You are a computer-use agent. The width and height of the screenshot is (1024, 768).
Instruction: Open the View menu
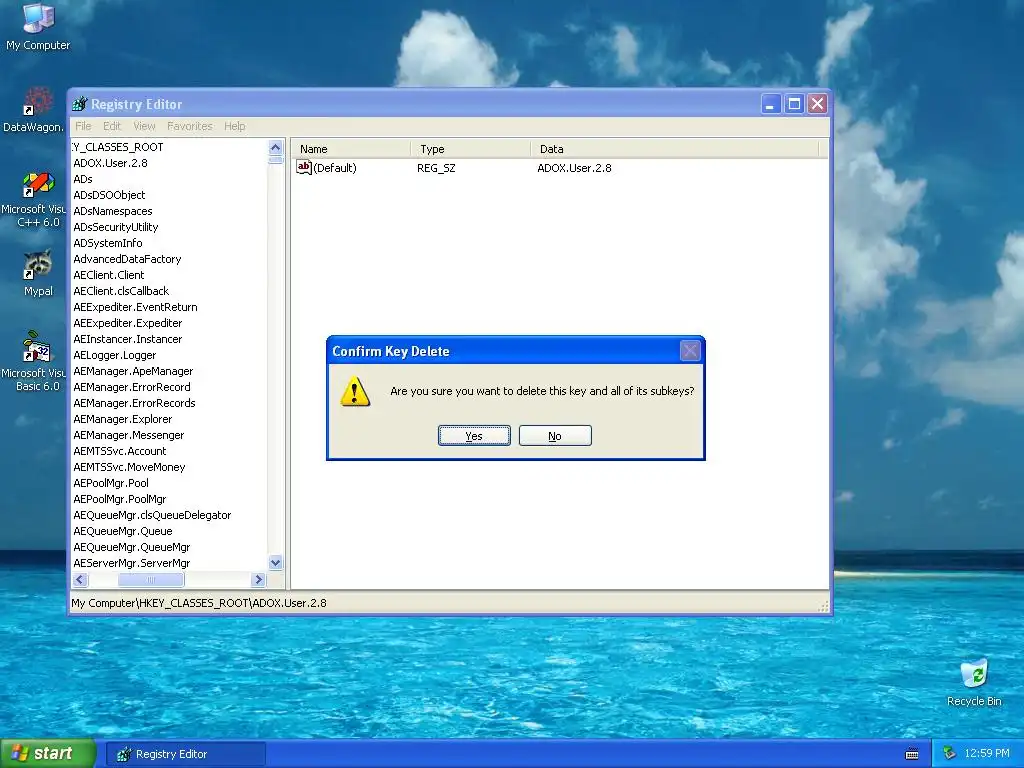coord(144,126)
